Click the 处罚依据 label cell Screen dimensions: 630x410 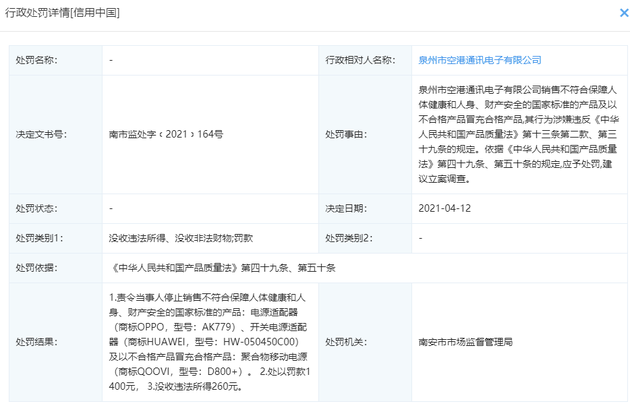56,268
